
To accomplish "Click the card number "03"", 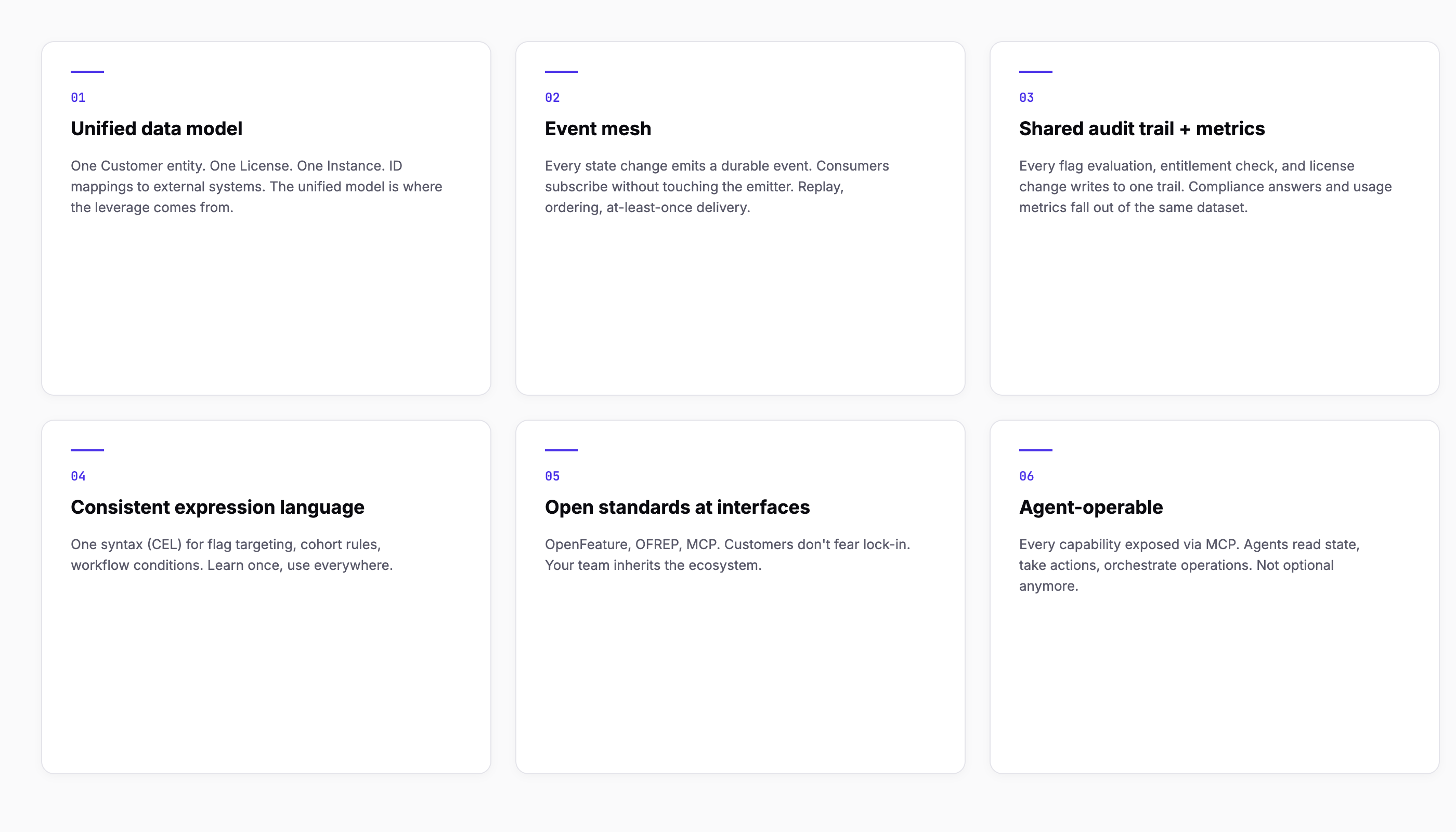I will [1027, 98].
